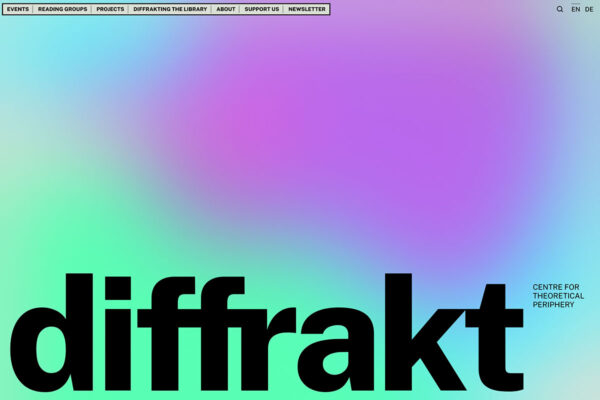
Task: Open the search magnifier icon
Action: tap(559, 9)
